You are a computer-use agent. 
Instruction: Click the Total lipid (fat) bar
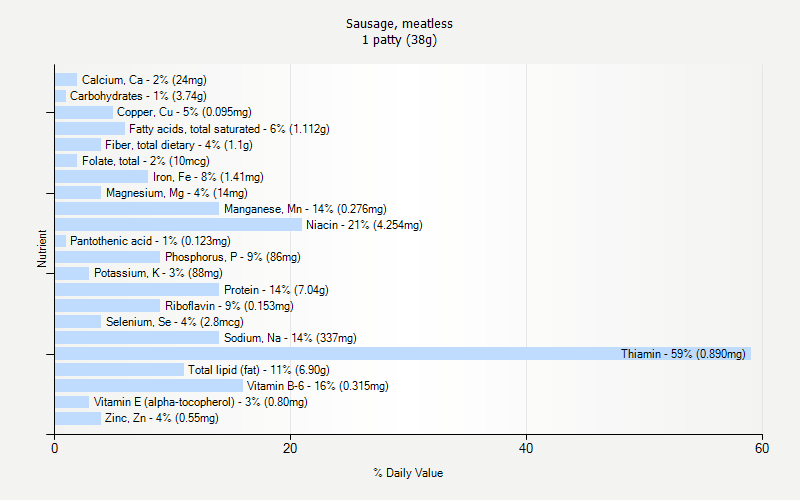pos(119,370)
